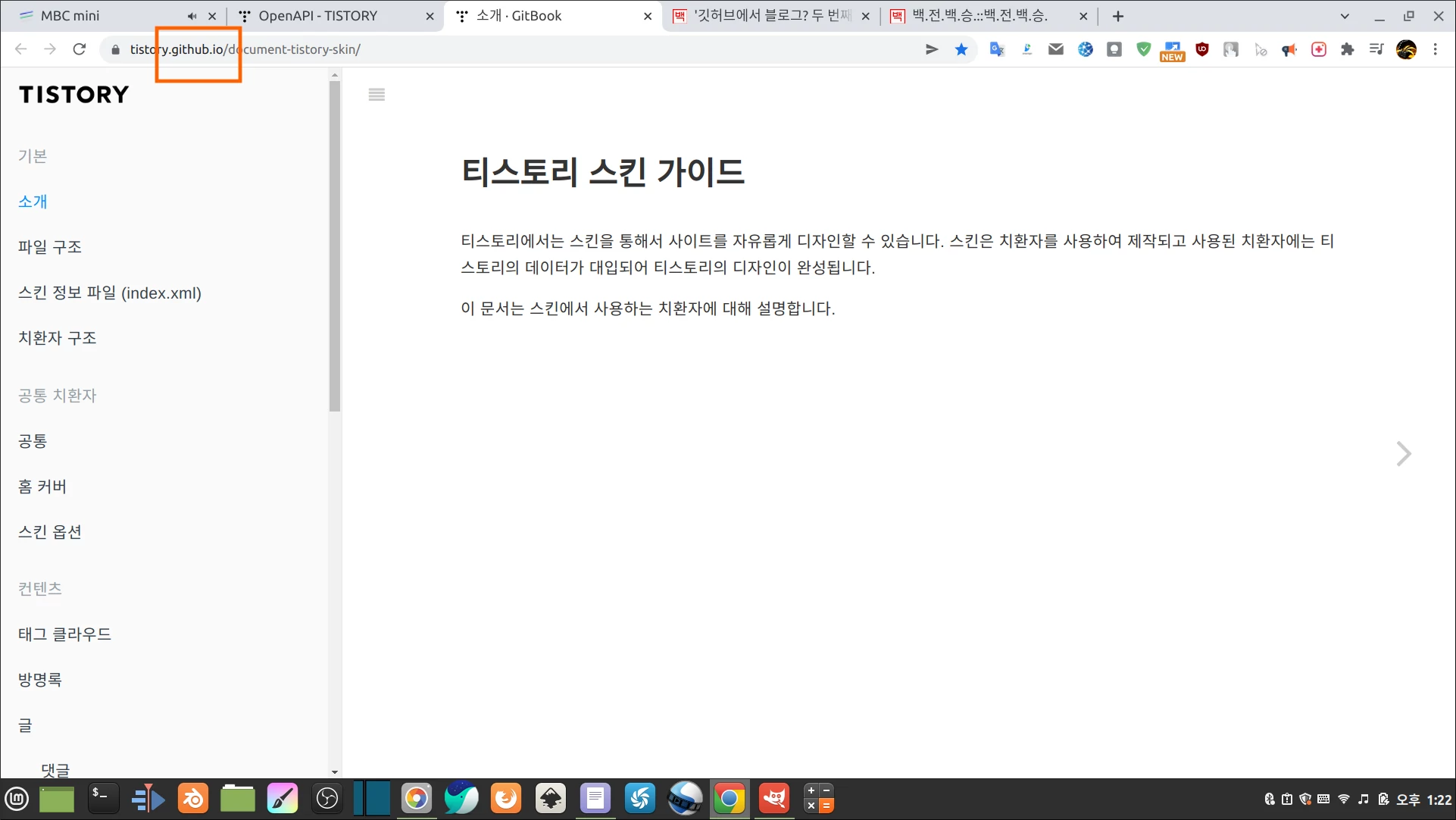Advance to next page with right chevron
Screen dimensions: 1456x820
click(1404, 453)
